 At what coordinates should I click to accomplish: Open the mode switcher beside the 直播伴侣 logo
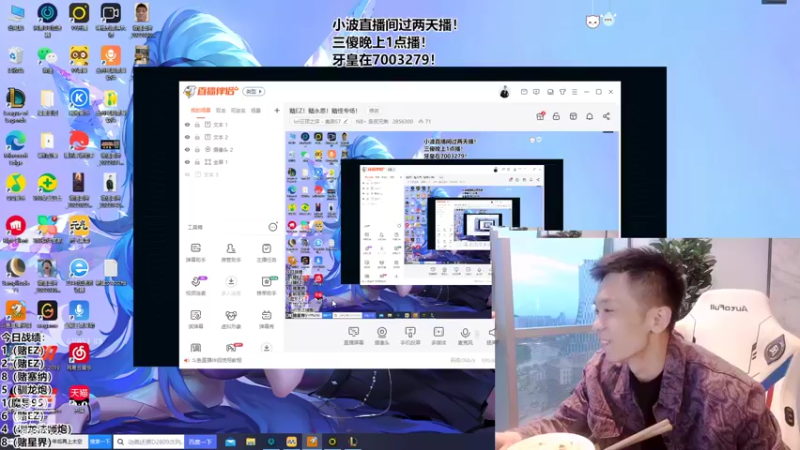point(254,92)
